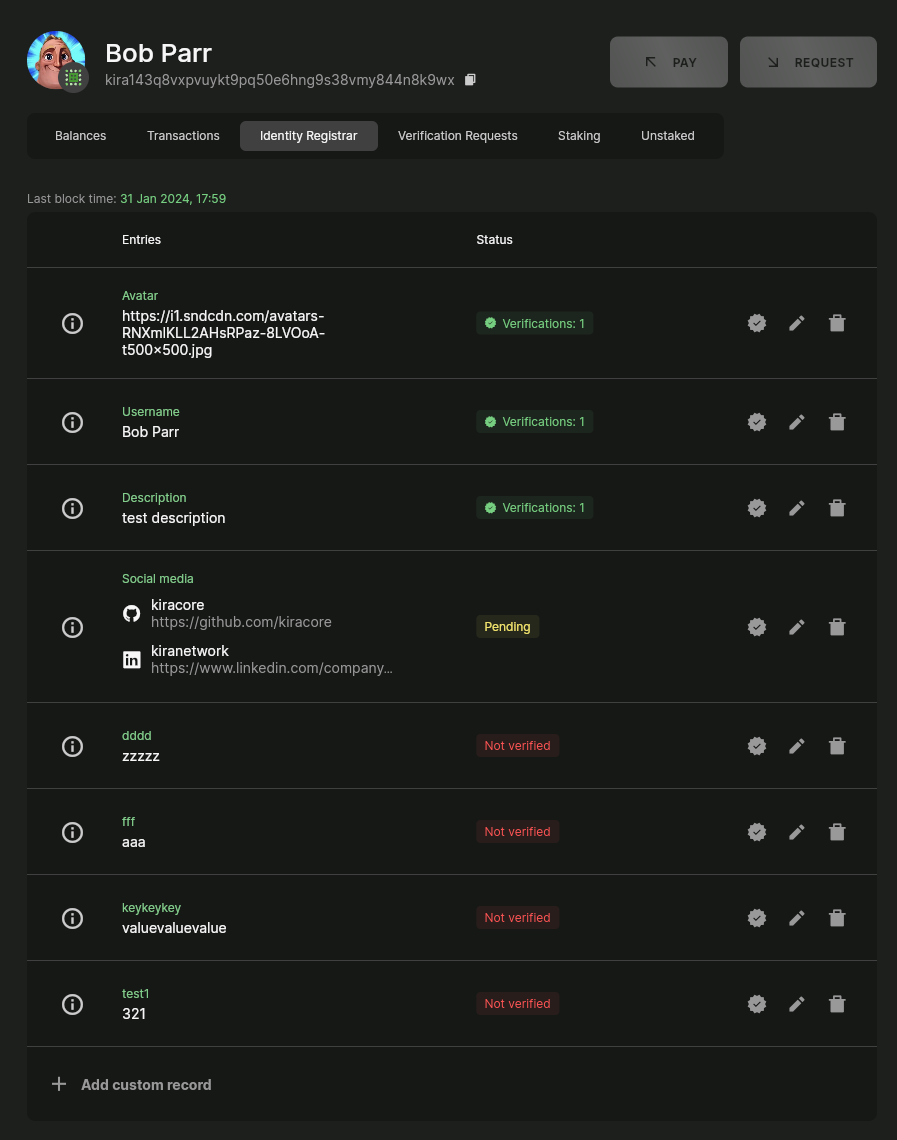Click Bob Parr's profile avatar
The height and width of the screenshot is (1140, 897).
coord(56,60)
